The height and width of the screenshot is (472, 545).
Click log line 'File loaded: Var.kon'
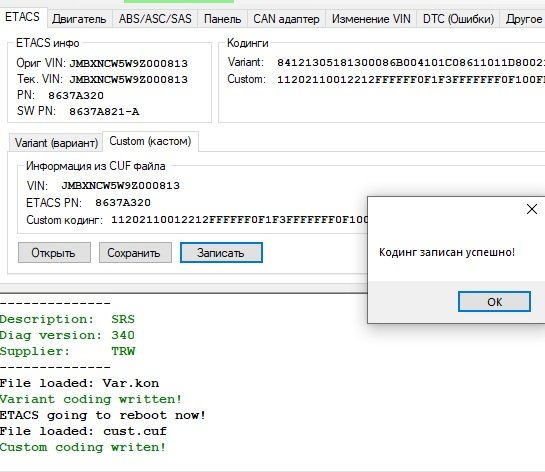79,383
